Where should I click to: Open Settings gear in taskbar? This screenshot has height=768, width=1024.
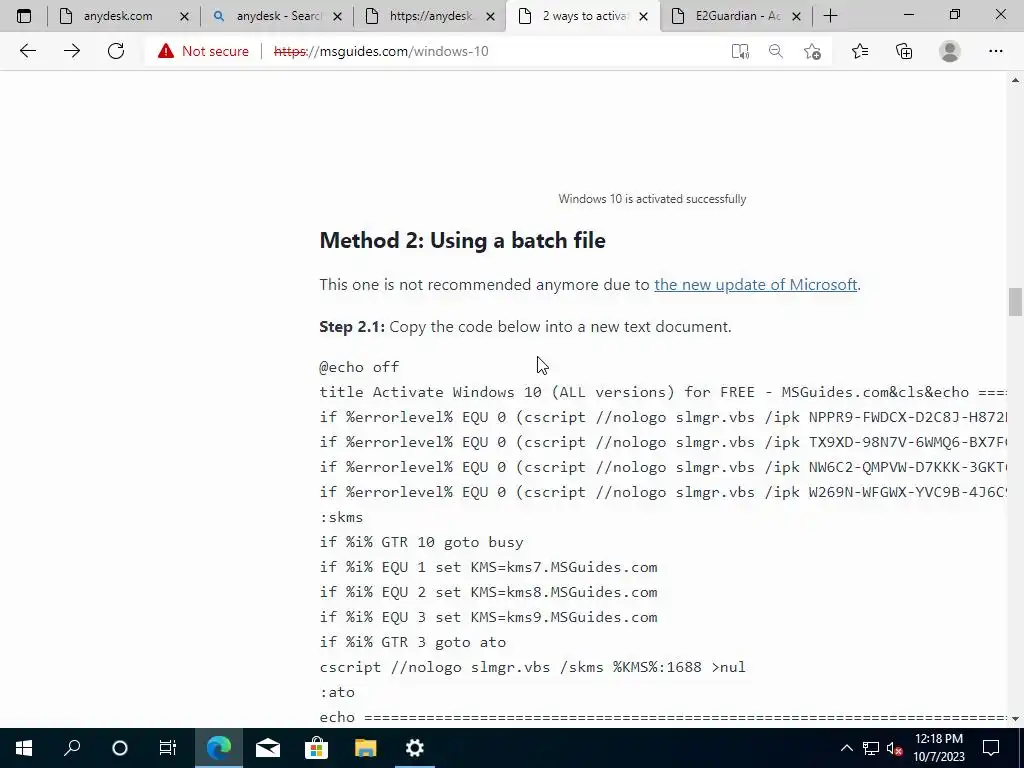tap(415, 748)
